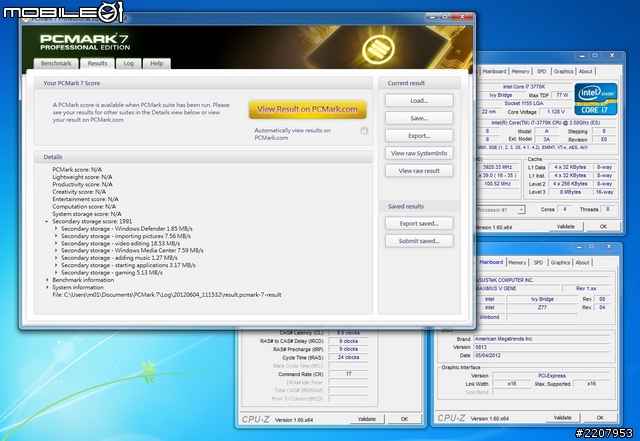Image resolution: width=640 pixels, height=441 pixels.
Task: Enable automatically view results on PCMark.com checkbox
Action: click(364, 131)
